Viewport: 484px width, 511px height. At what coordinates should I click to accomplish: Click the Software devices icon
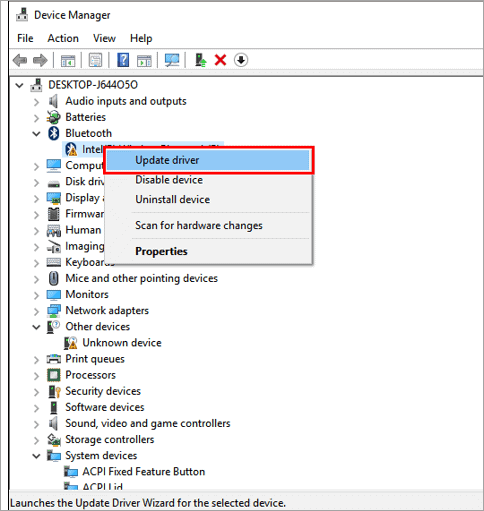(x=53, y=407)
